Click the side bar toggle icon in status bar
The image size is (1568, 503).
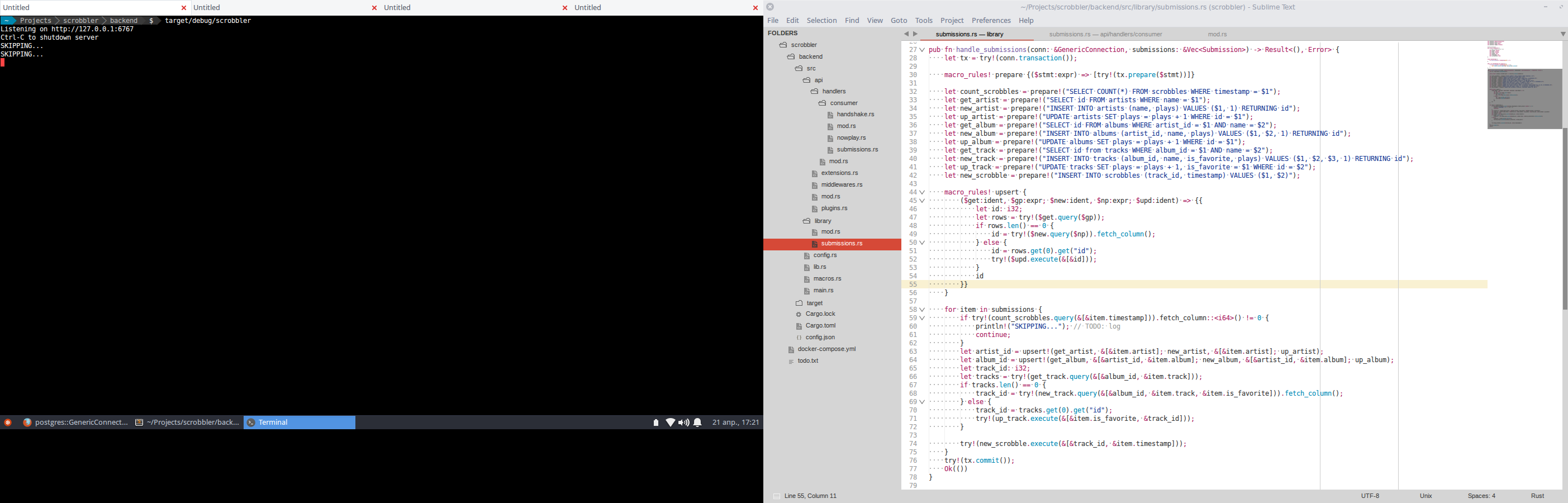tap(776, 496)
